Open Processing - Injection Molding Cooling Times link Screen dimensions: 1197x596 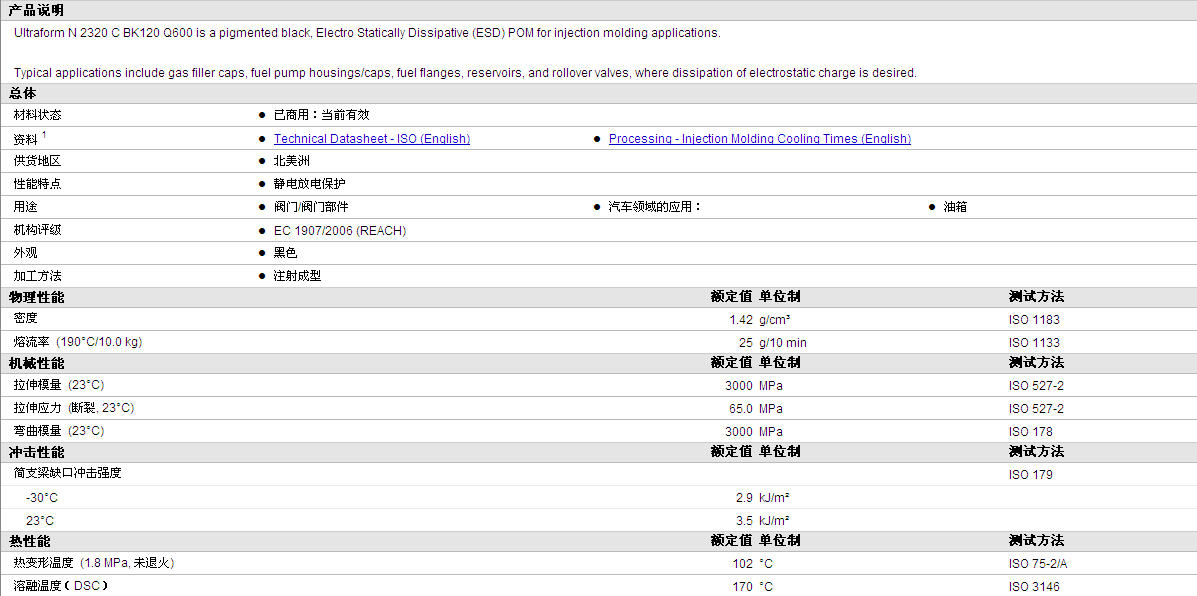pyautogui.click(x=760, y=139)
